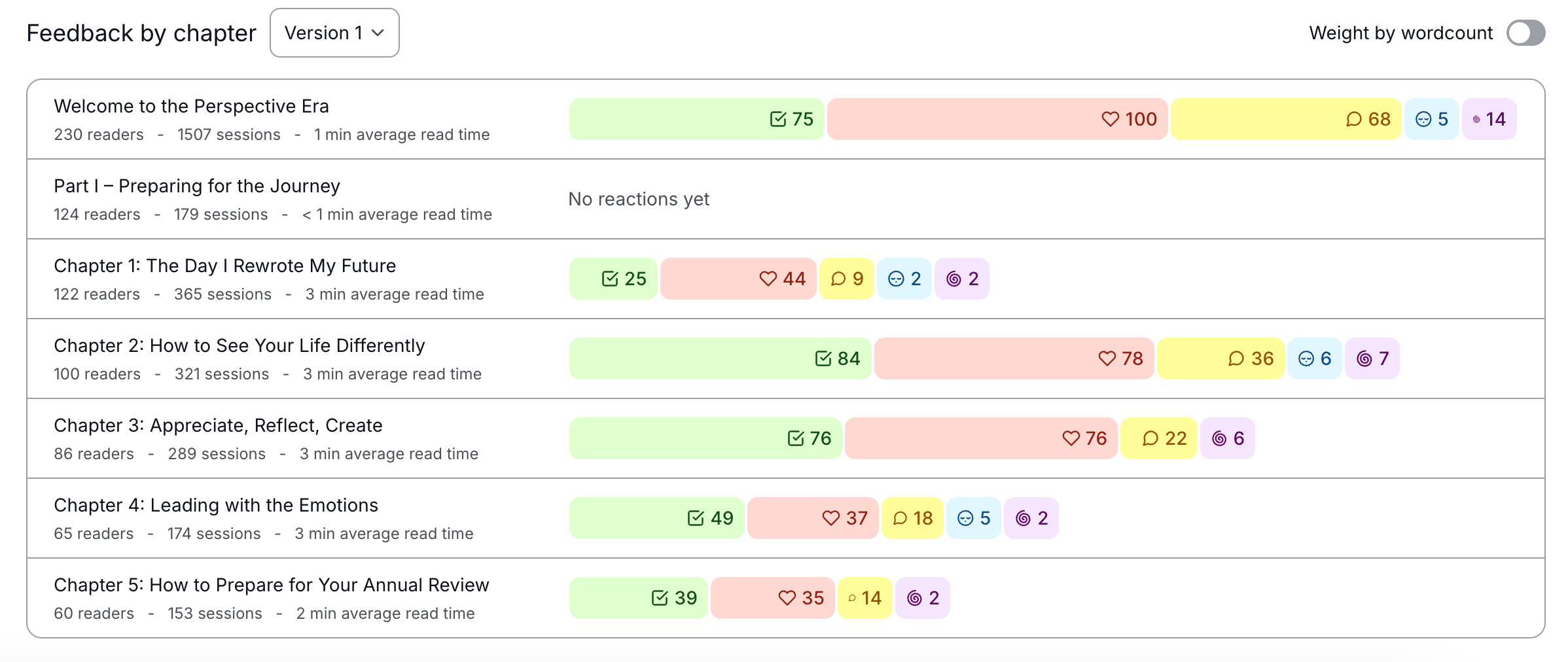Image resolution: width=1568 pixels, height=662 pixels.
Task: Click the heart icon showing 44 in Chapter 1
Action: (768, 279)
